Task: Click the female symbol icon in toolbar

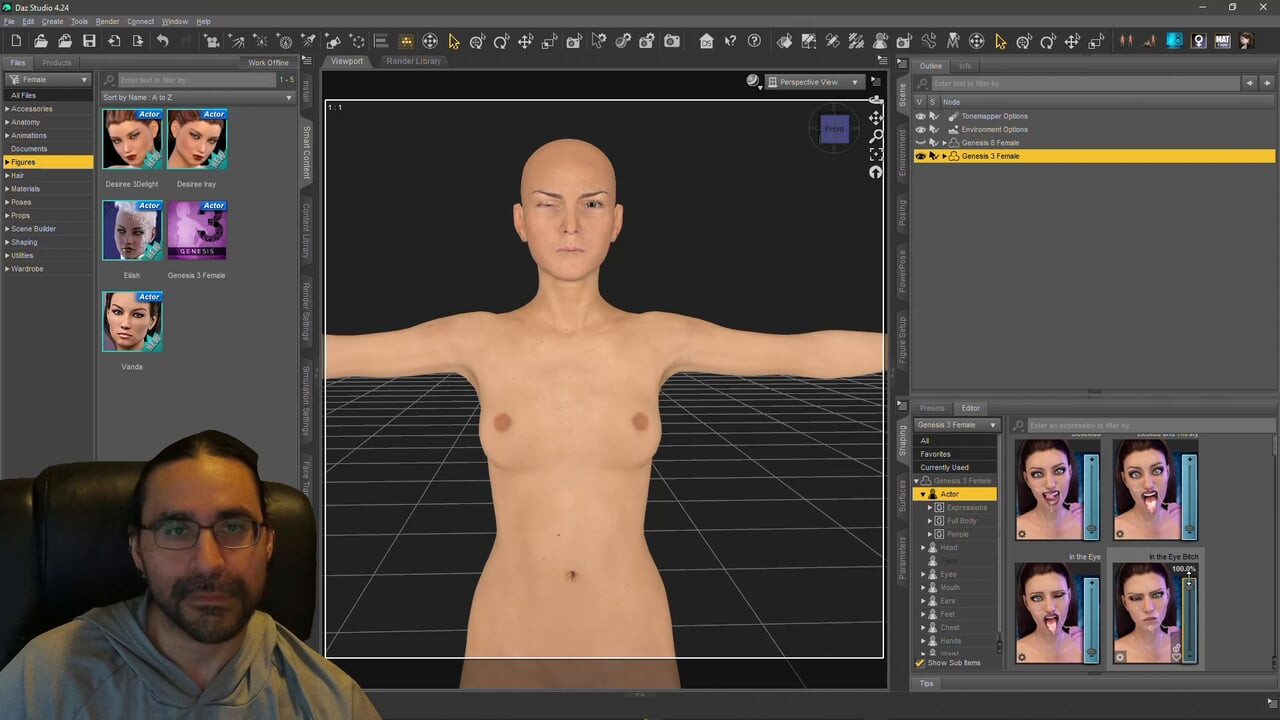Action: (1198, 41)
